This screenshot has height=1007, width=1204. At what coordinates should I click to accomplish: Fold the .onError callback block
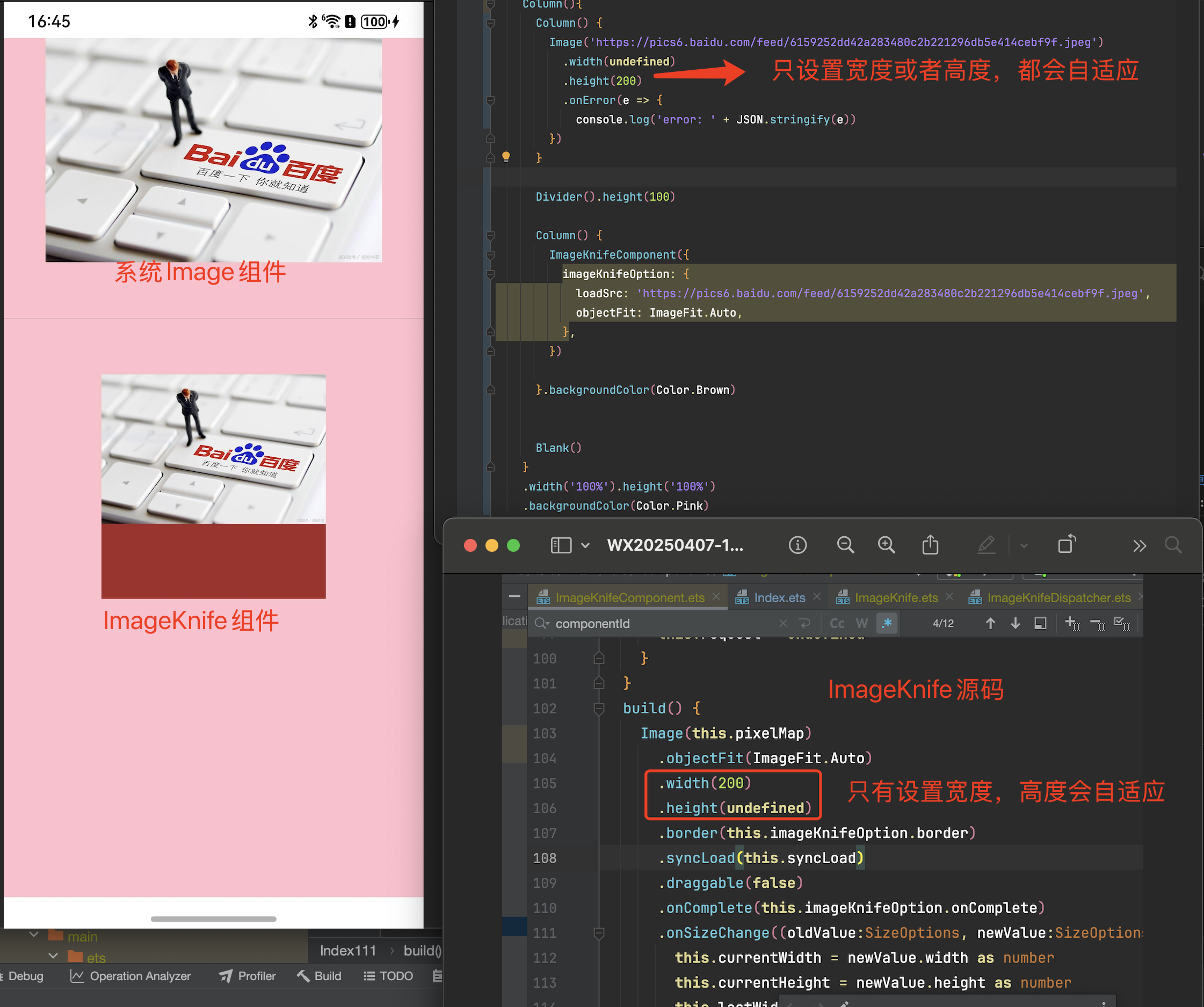[x=490, y=101]
